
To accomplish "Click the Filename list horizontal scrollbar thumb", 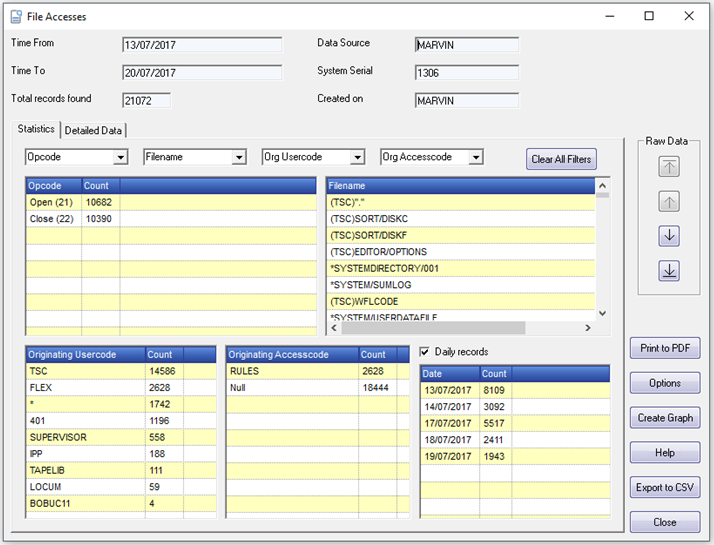I will point(433,328).
